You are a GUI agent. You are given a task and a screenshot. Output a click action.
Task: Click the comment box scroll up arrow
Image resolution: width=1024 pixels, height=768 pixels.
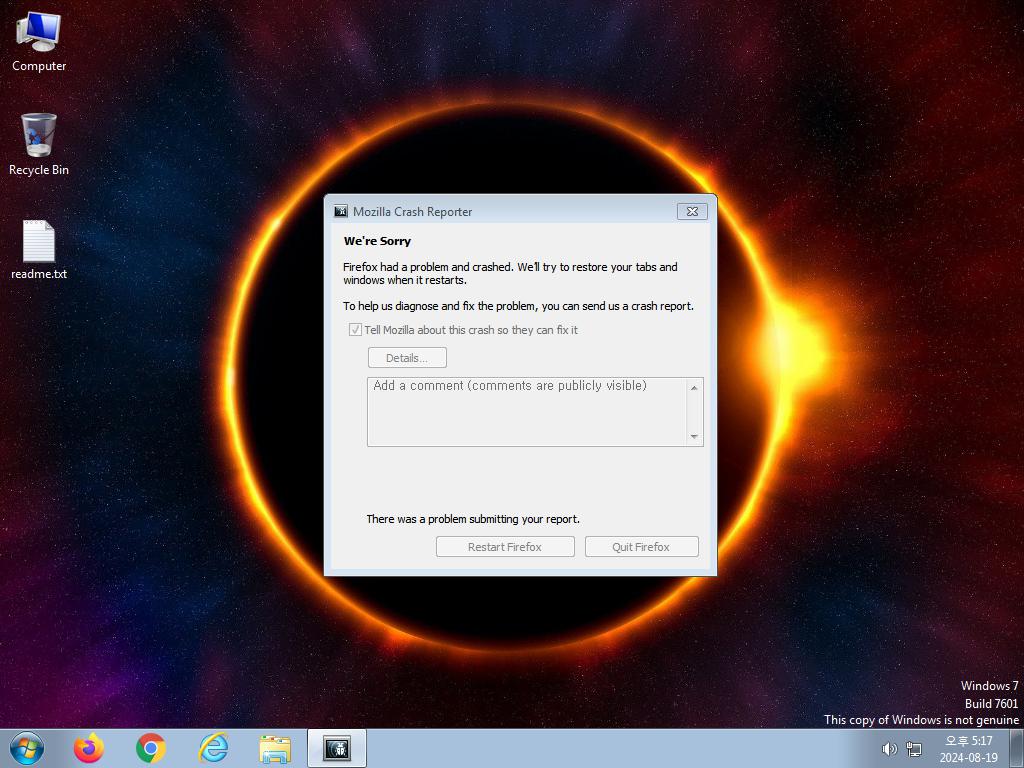point(694,388)
